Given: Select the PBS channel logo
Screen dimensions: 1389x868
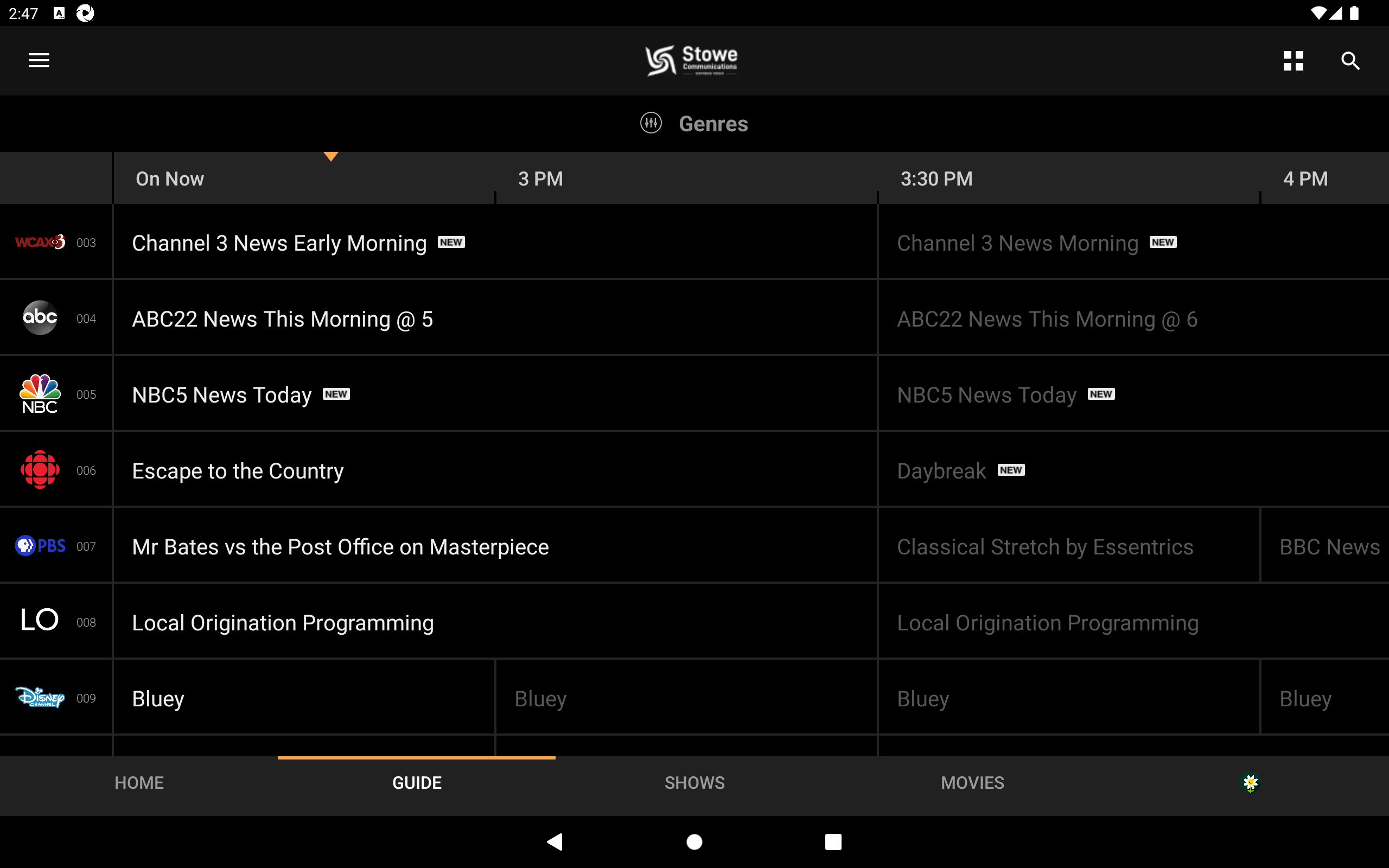Looking at the screenshot, I should [x=40, y=545].
